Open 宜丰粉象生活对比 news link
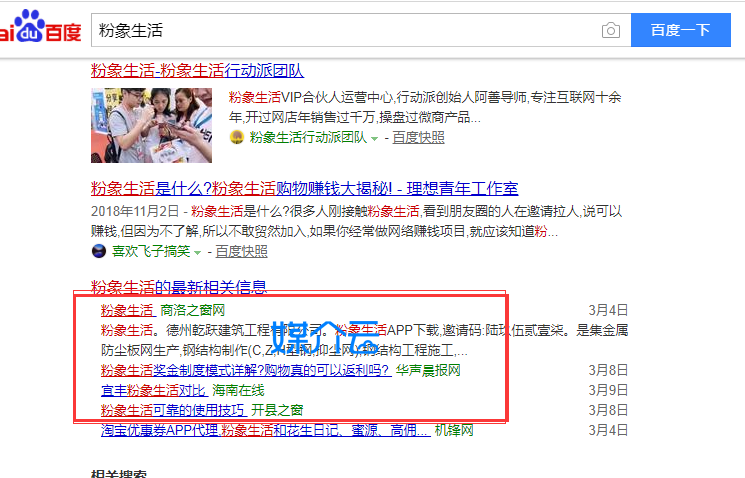The image size is (745, 478). point(153,390)
